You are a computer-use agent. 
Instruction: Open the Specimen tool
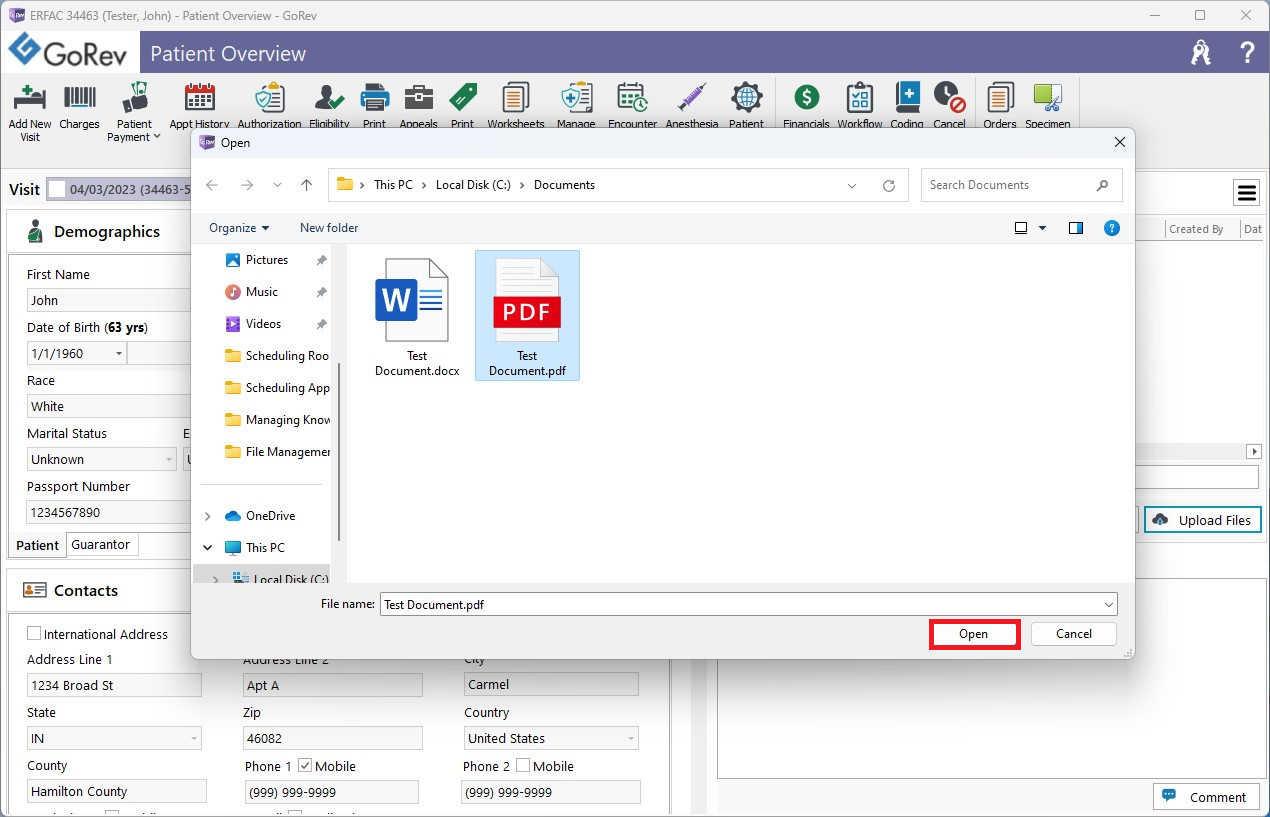[x=1048, y=106]
